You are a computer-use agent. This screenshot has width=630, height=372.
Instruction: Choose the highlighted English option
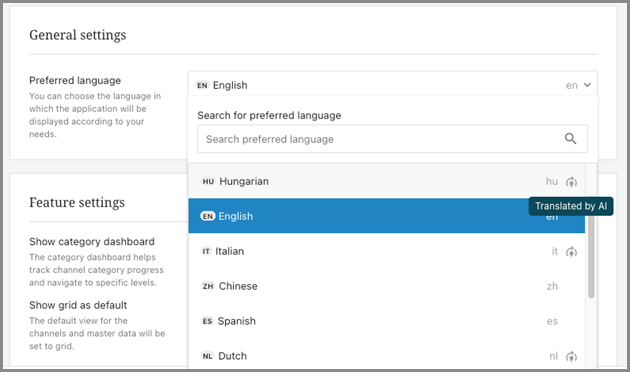click(387, 216)
